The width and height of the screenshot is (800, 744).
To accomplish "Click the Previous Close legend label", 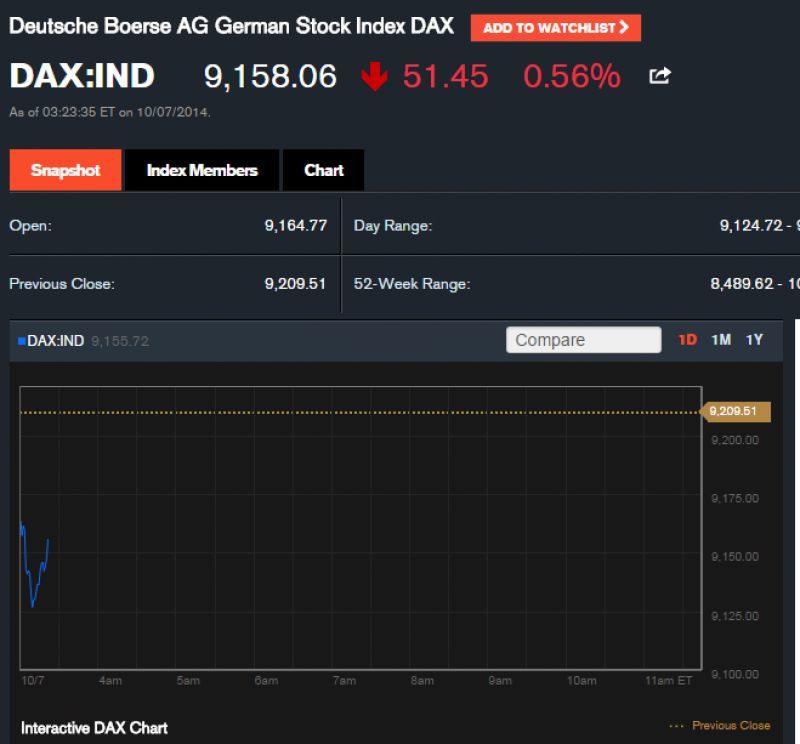I will point(731,726).
